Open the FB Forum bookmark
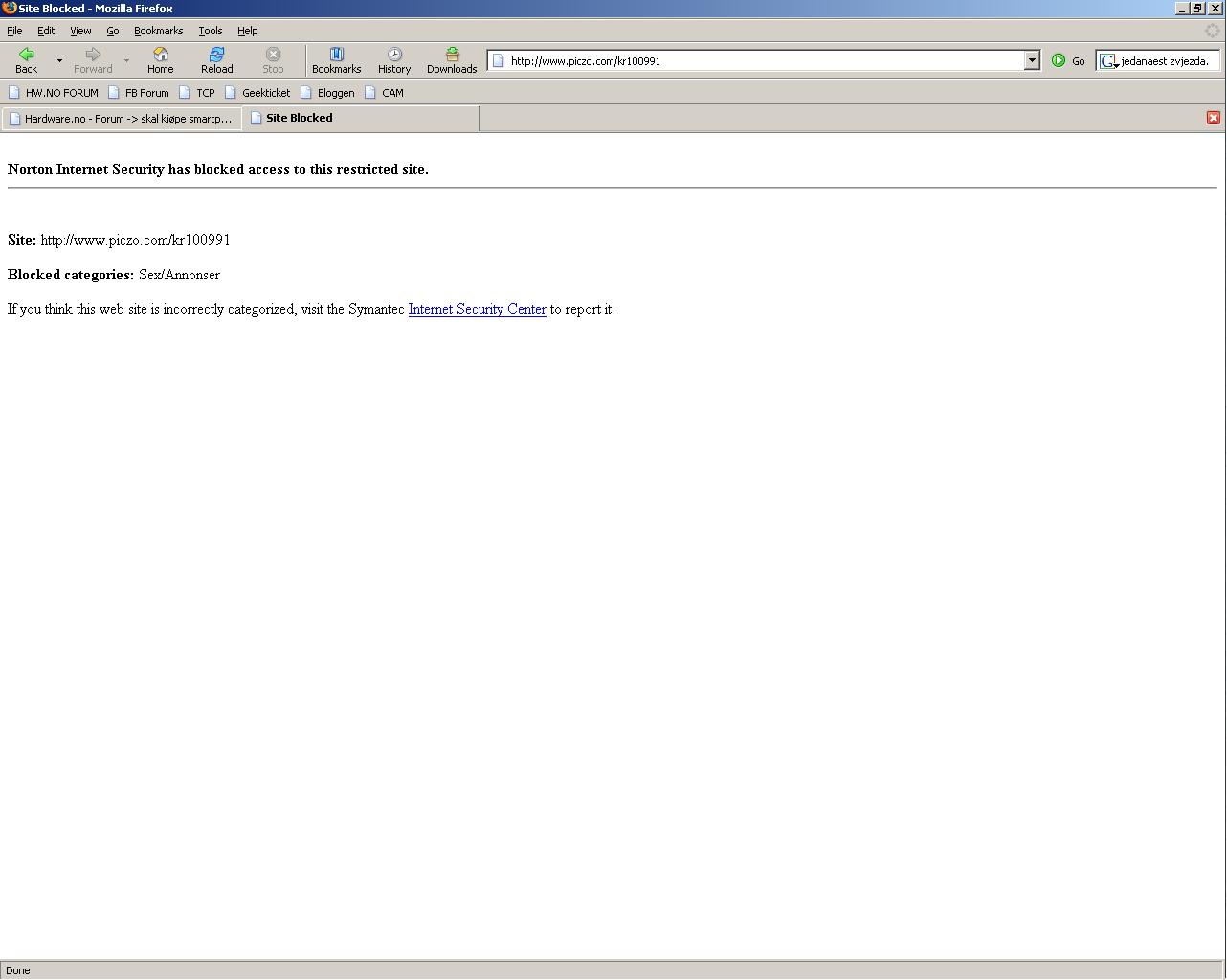 138,93
